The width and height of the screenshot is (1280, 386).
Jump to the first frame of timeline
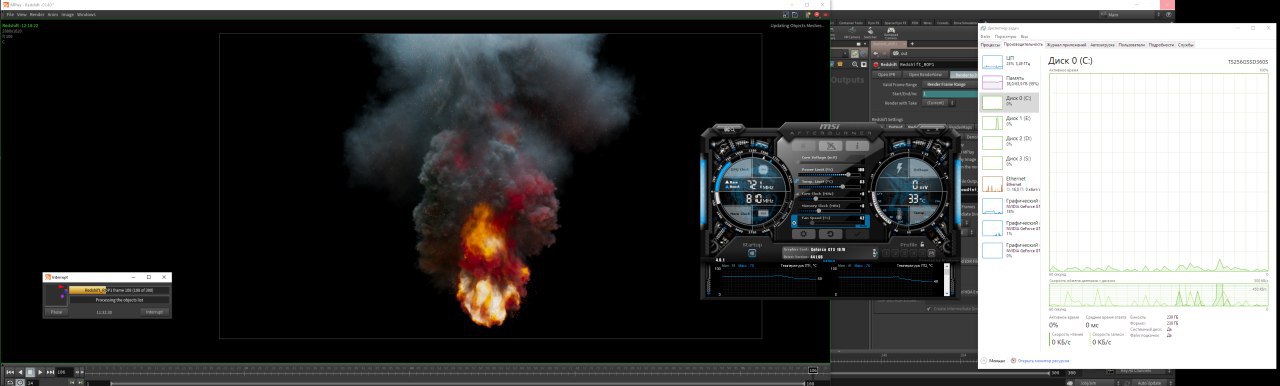tap(9, 372)
